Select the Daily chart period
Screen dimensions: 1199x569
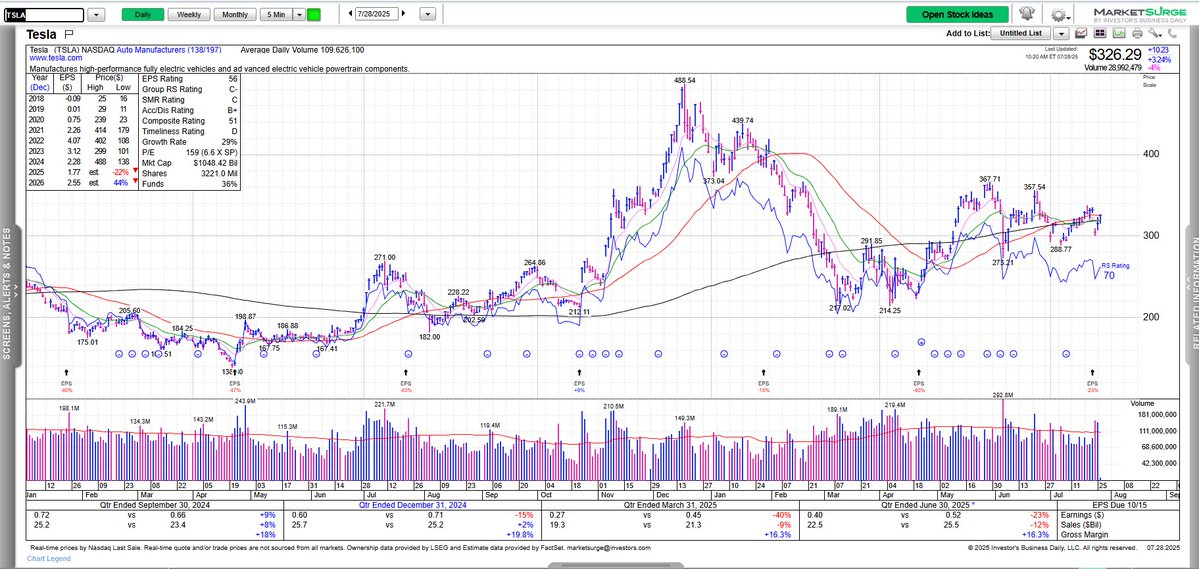[143, 15]
